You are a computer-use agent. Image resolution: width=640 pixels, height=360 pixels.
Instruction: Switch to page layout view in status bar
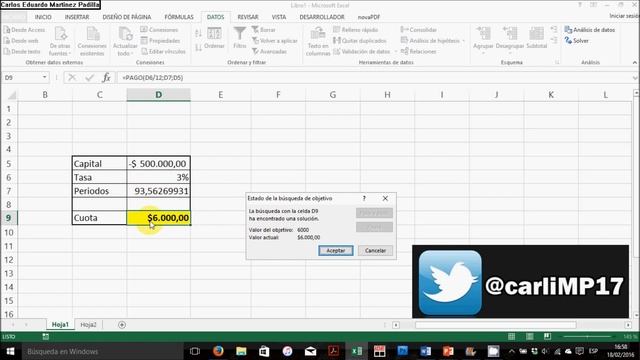(529, 336)
